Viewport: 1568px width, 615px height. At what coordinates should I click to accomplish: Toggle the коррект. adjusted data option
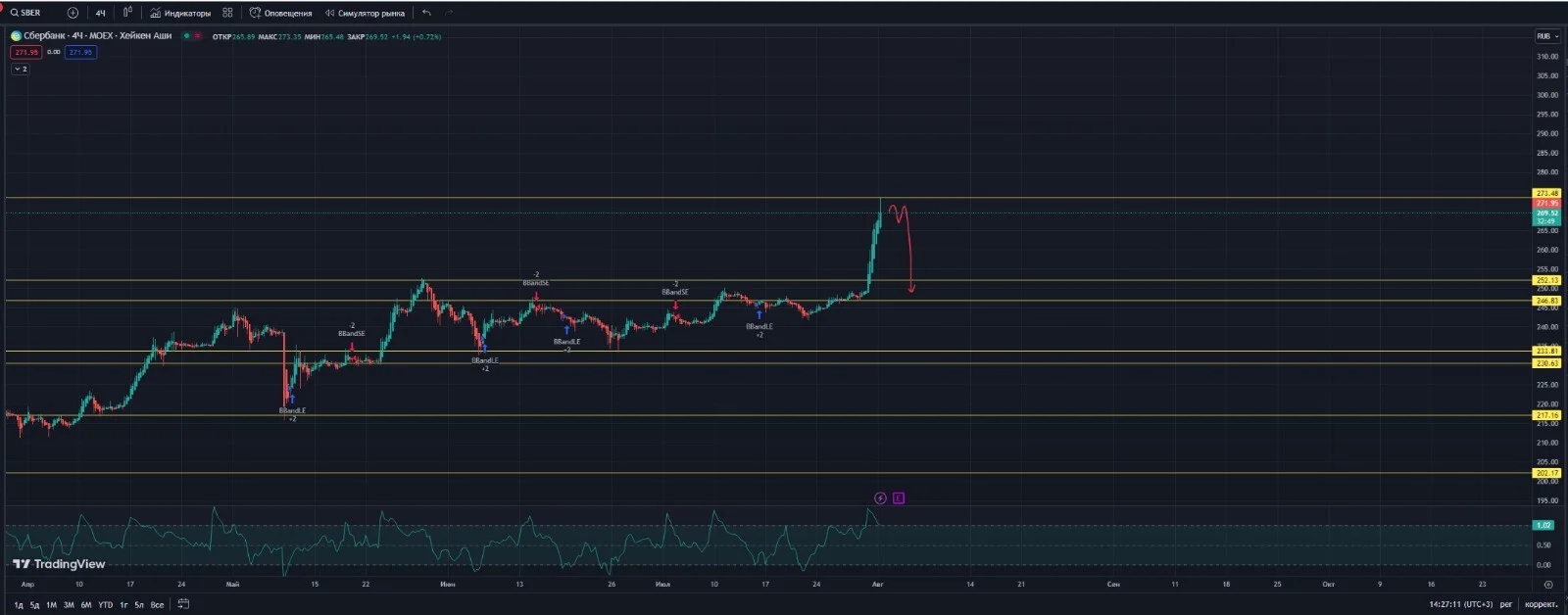tap(1542, 604)
